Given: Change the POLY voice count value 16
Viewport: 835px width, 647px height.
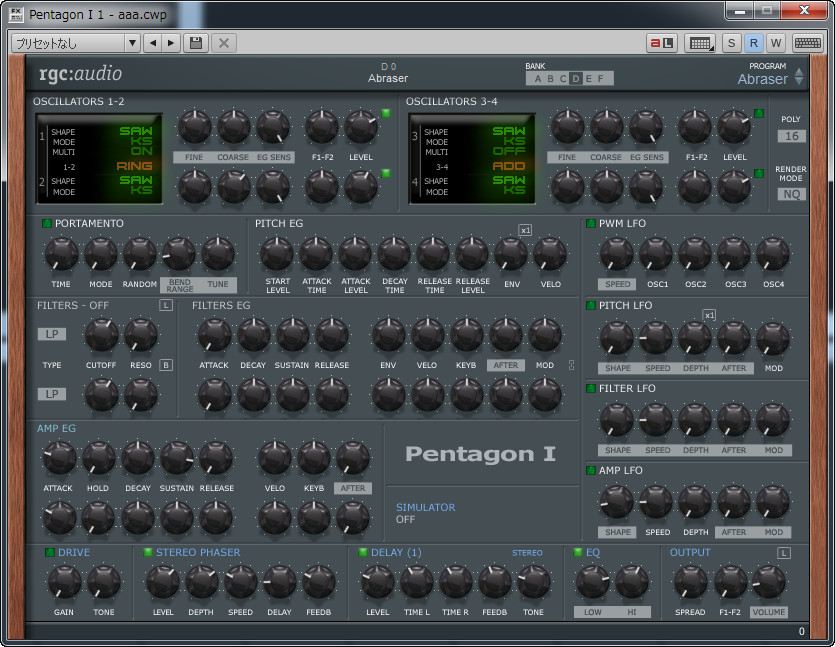Looking at the screenshot, I should pos(791,136).
